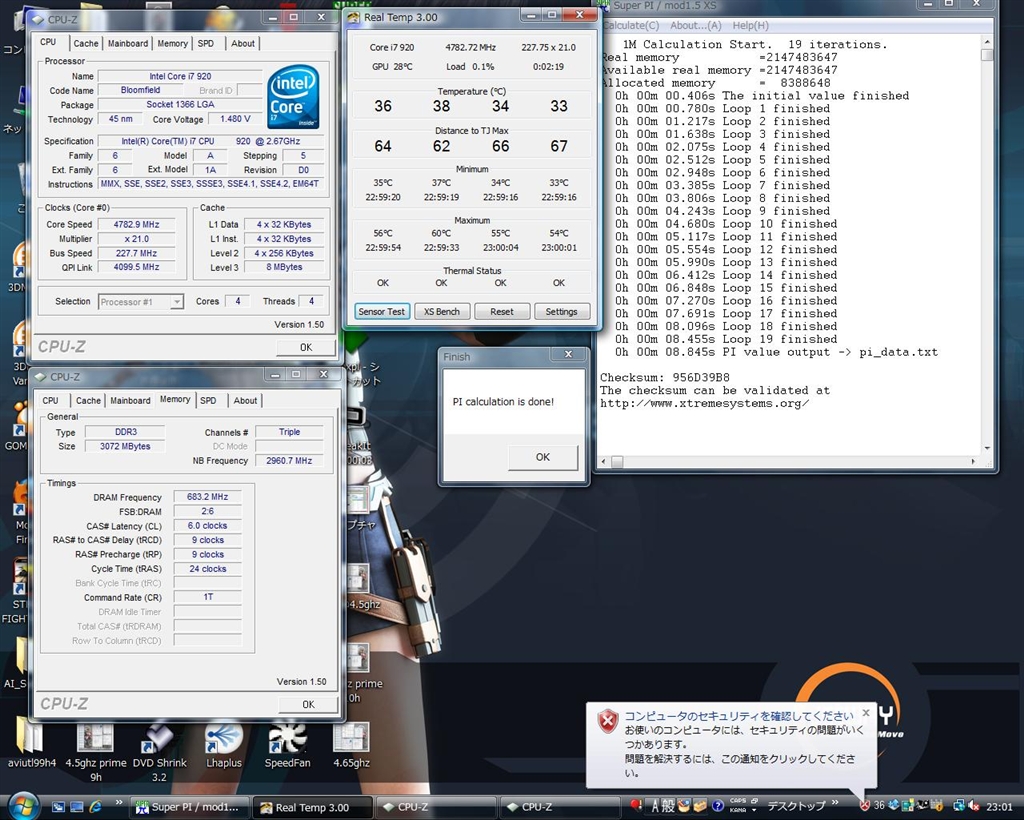Confirm OK on PI calculation done dialog

tap(542, 457)
